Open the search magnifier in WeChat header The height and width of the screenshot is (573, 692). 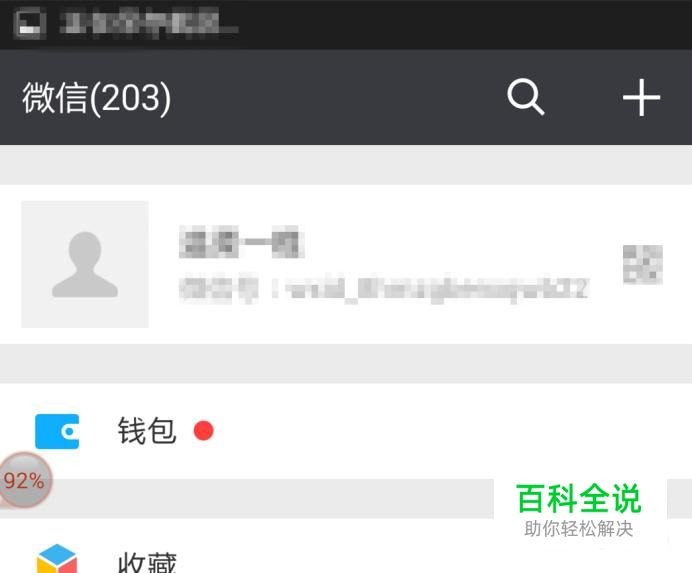(525, 97)
